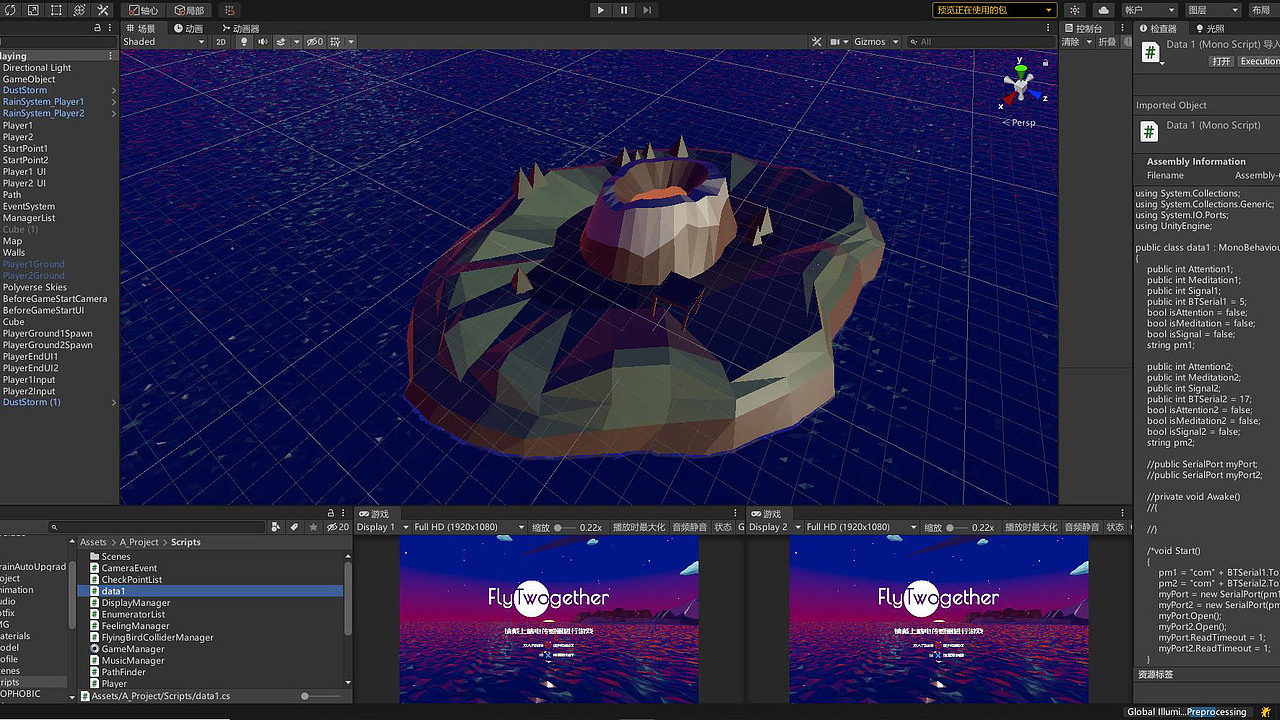Toggle hidden objects visibility counter
The width and height of the screenshot is (1280, 720).
point(315,42)
